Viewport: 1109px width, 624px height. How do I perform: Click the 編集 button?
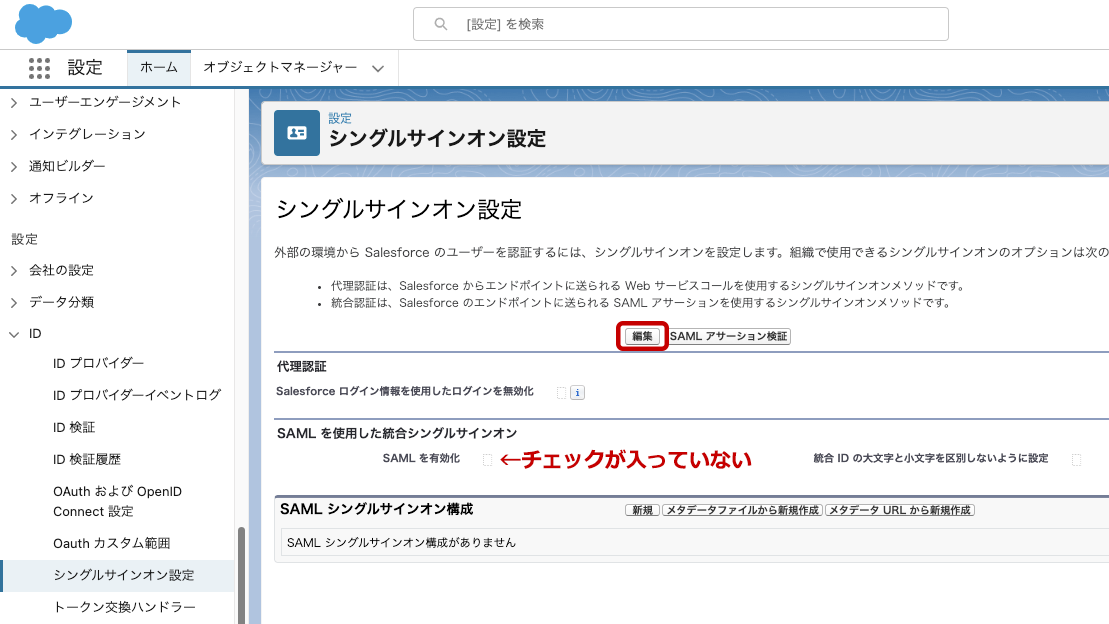(x=642, y=337)
